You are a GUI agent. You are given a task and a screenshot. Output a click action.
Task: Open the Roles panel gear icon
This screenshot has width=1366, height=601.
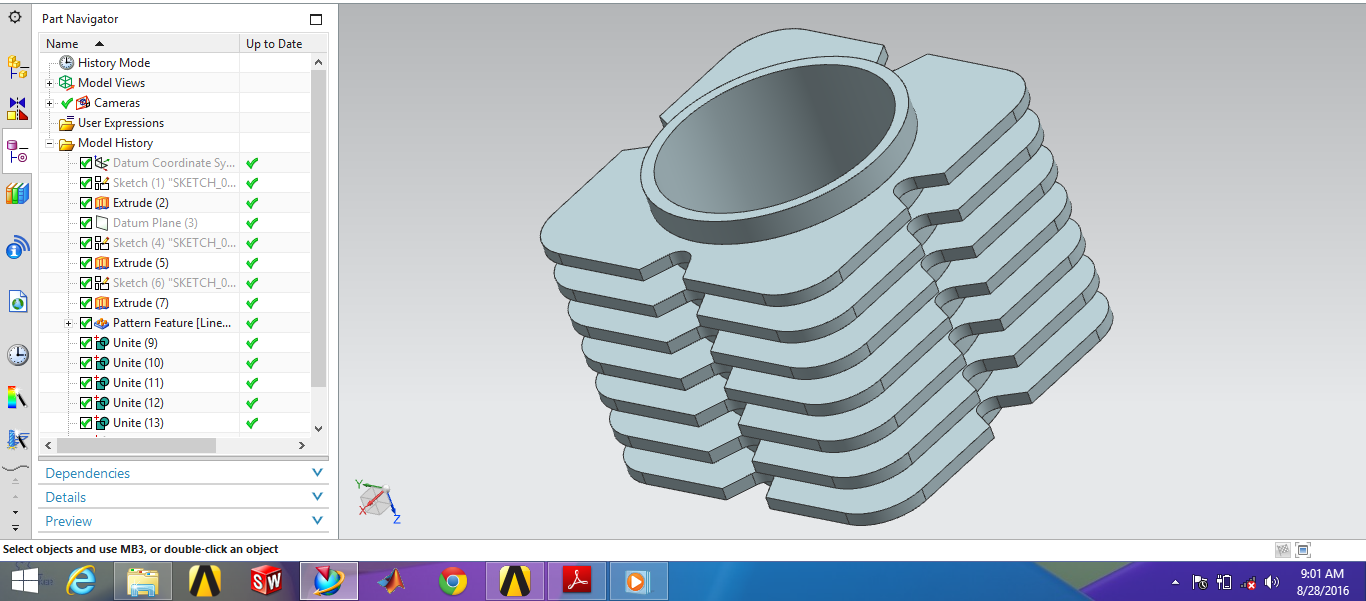(x=16, y=16)
